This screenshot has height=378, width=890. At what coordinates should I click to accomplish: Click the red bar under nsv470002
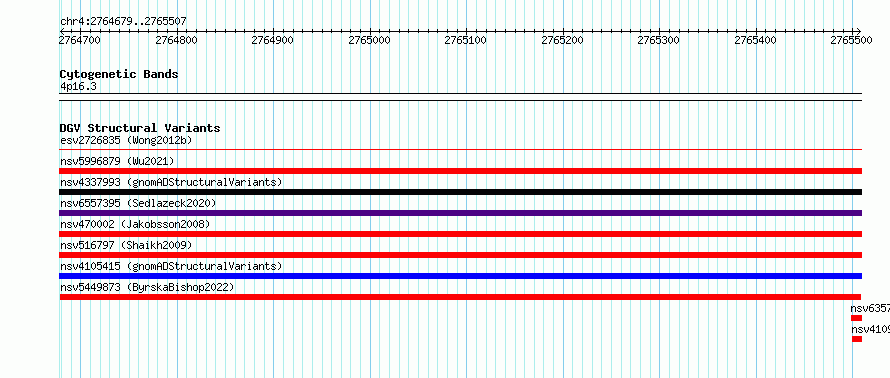point(460,234)
